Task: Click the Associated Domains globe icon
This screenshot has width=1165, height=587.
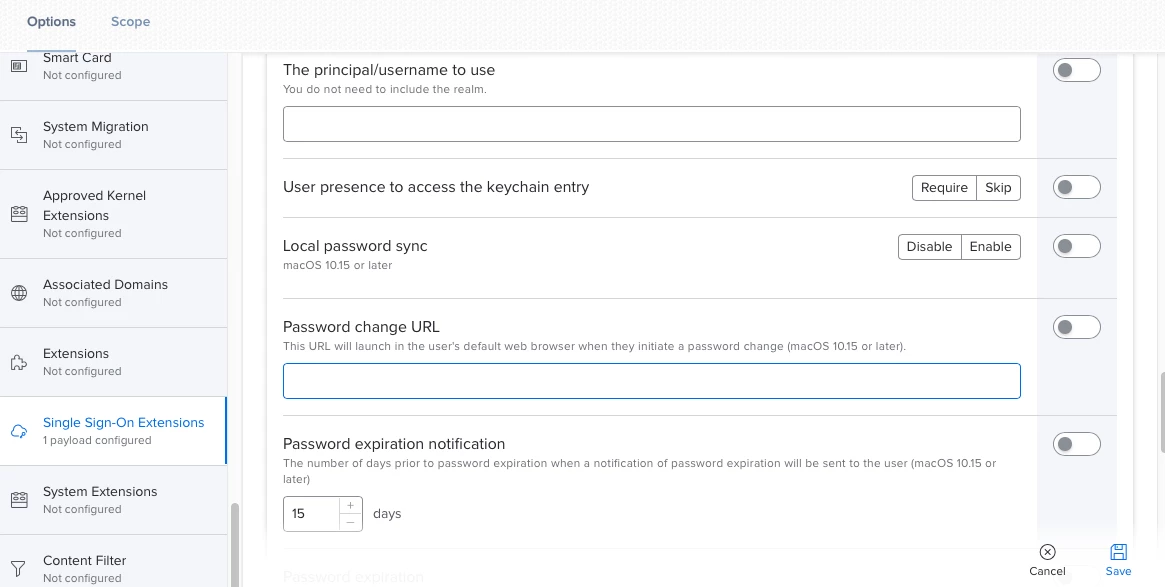Action: [18, 293]
